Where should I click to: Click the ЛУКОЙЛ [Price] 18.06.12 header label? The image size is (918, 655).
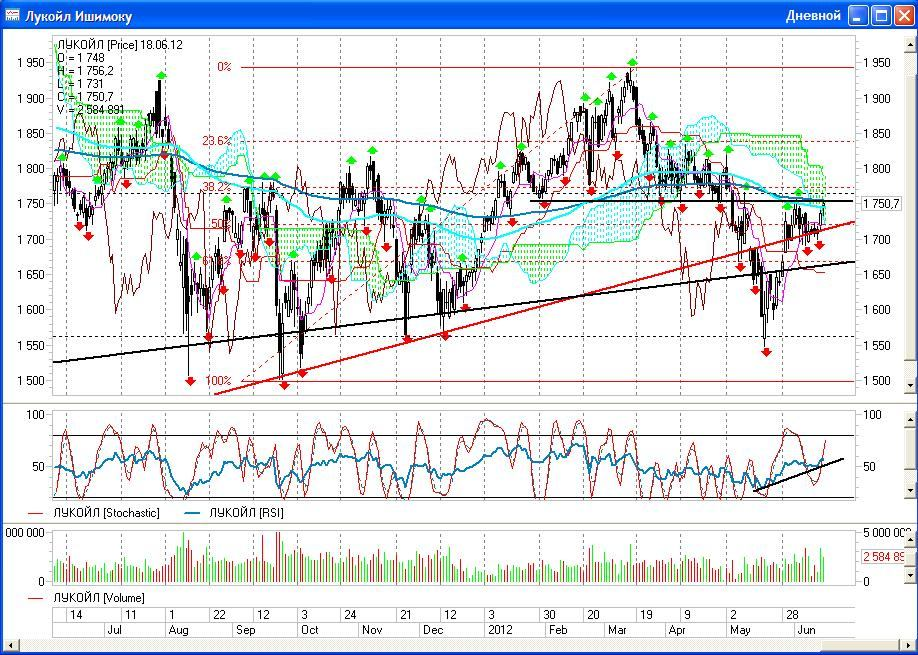pyautogui.click(x=119, y=44)
